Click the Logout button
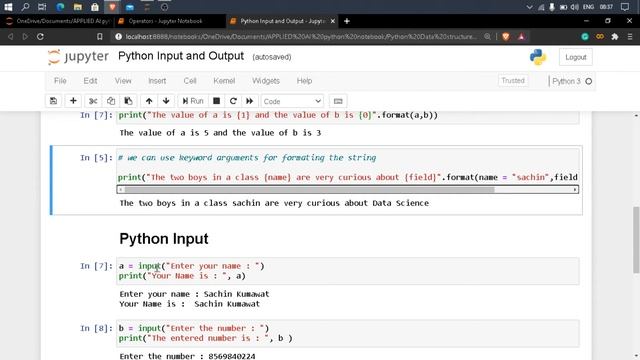Image resolution: width=640 pixels, height=360 pixels. (576, 57)
